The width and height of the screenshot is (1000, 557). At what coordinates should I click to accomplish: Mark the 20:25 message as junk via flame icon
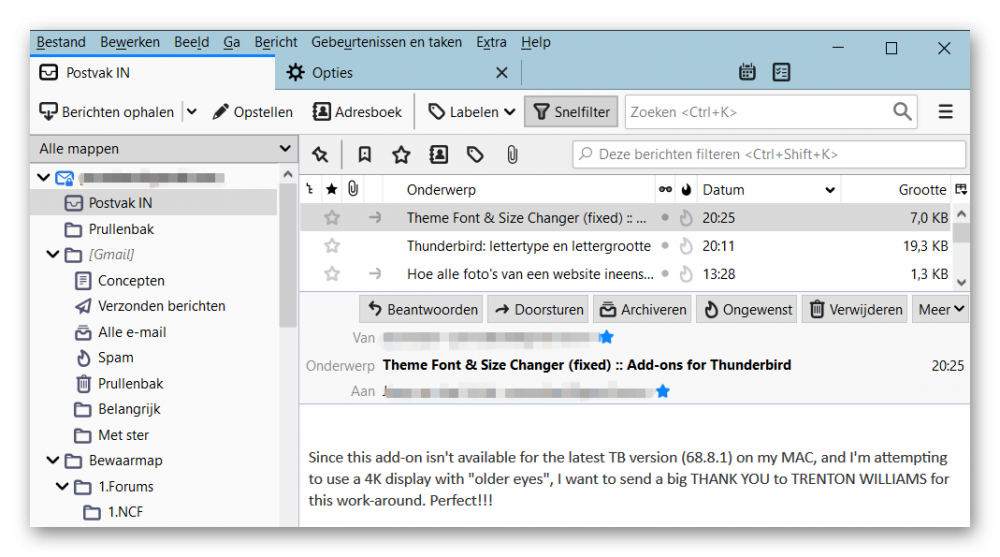pos(686,218)
